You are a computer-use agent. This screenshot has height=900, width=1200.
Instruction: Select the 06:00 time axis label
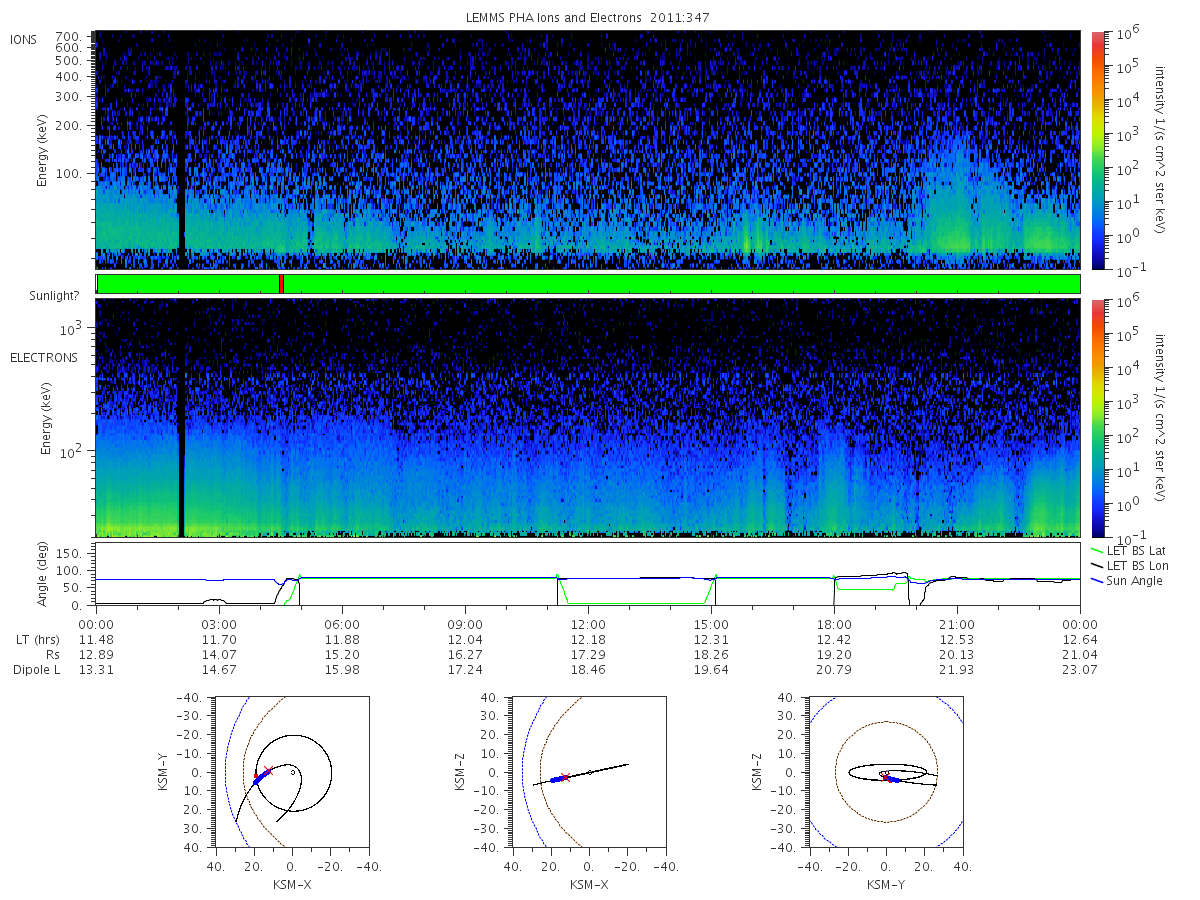point(342,623)
